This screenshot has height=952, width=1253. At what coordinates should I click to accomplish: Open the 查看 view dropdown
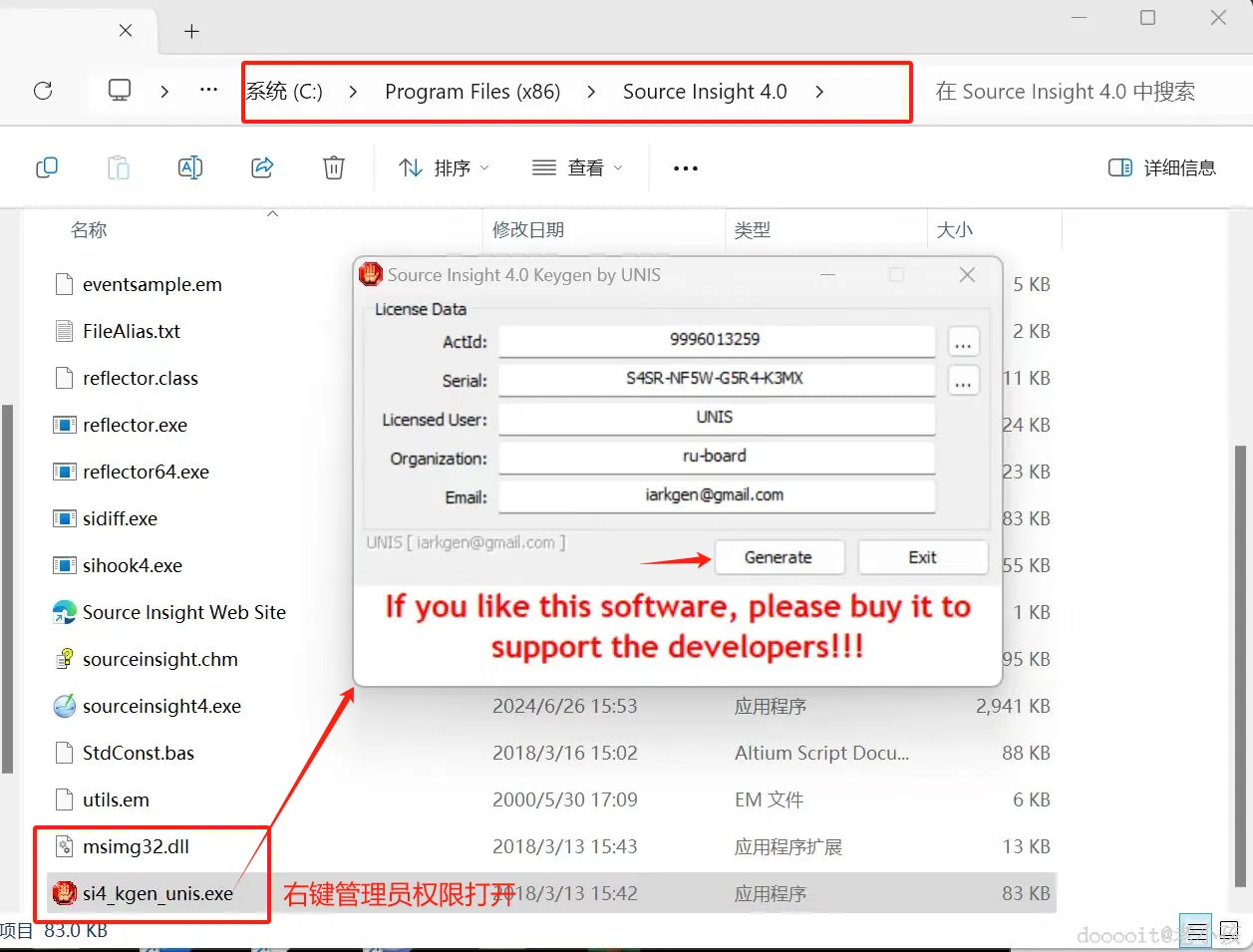577,167
